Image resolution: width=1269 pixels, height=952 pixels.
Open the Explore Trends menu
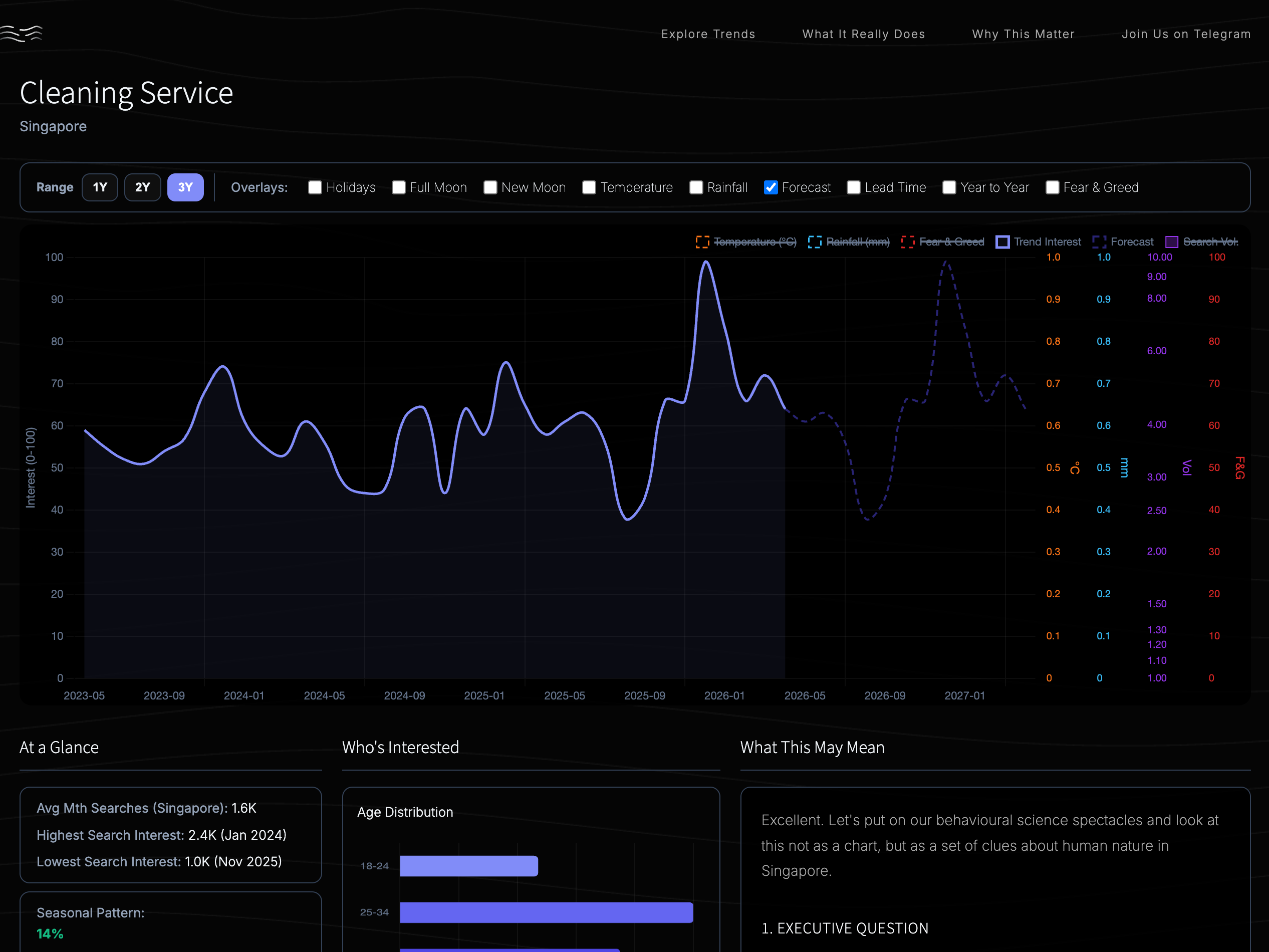(708, 34)
